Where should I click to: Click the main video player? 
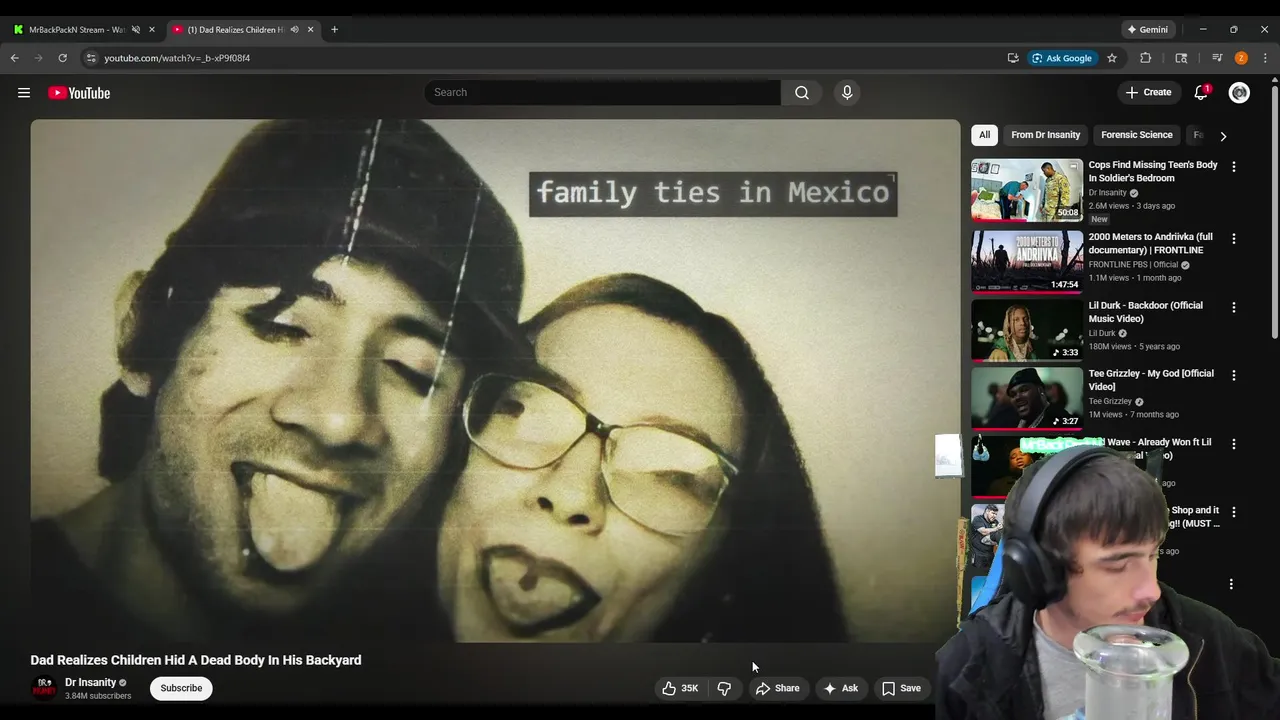coord(495,381)
